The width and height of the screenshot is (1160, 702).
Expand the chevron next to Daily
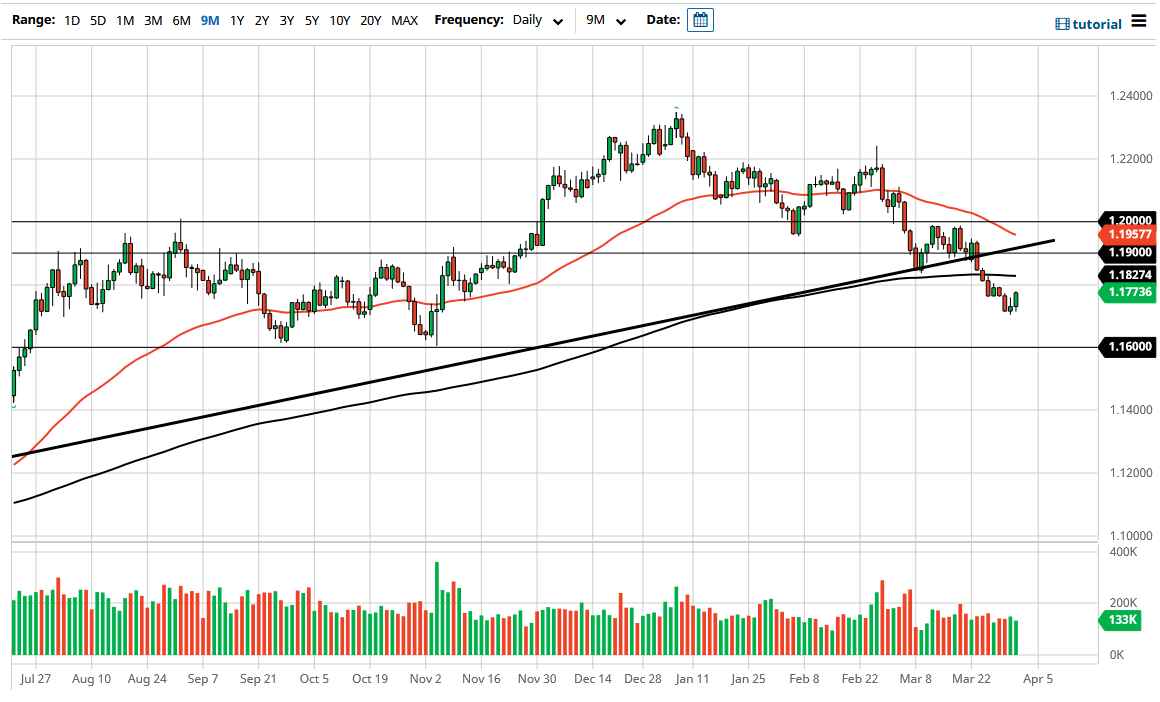[x=558, y=21]
